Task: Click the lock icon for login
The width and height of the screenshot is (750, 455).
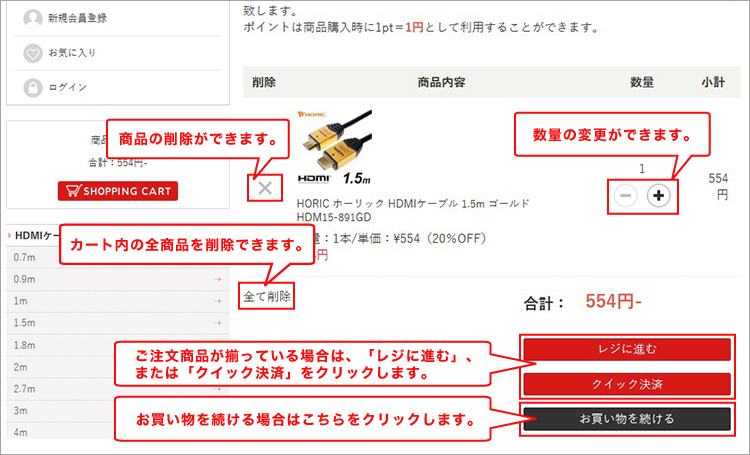Action: 33,88
